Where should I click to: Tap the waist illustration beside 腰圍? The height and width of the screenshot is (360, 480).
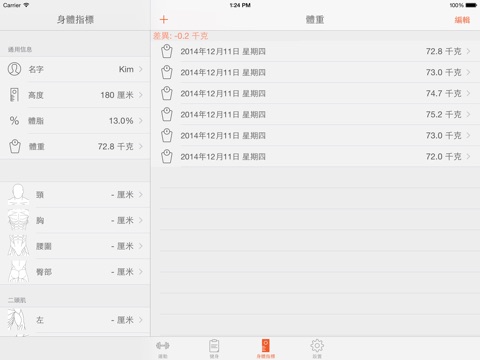point(18,246)
